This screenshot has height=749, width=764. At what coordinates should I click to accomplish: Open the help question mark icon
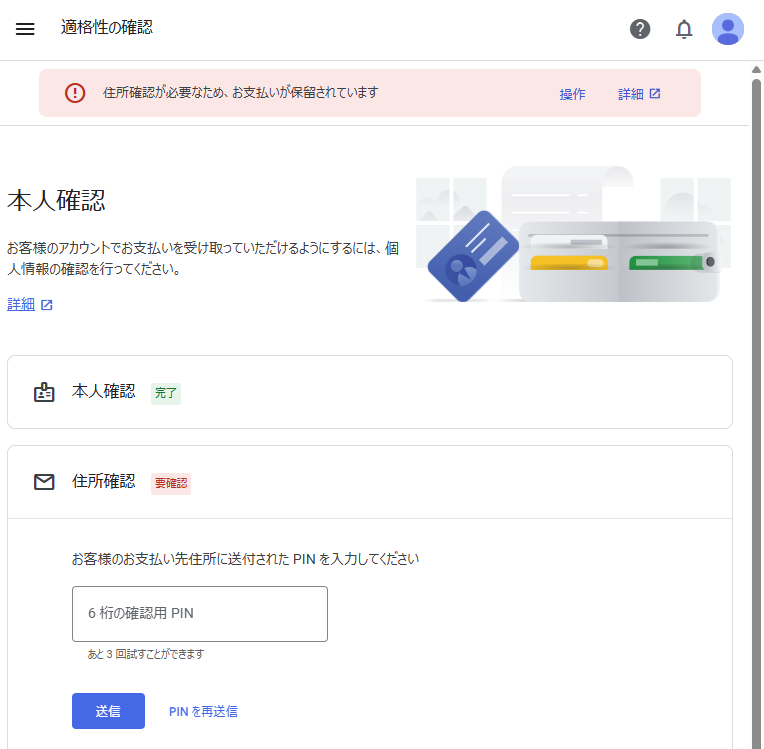tap(640, 29)
